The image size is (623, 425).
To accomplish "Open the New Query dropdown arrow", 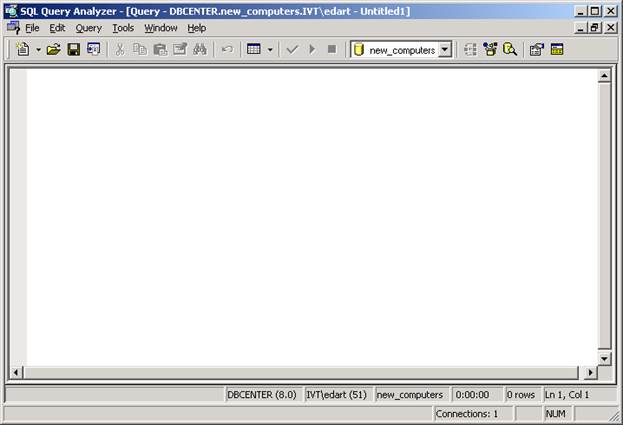I will point(39,50).
